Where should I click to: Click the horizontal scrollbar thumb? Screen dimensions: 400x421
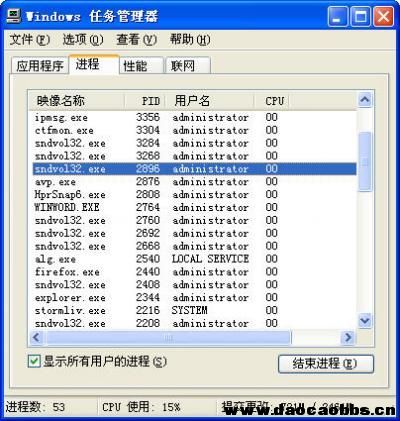click(x=168, y=337)
